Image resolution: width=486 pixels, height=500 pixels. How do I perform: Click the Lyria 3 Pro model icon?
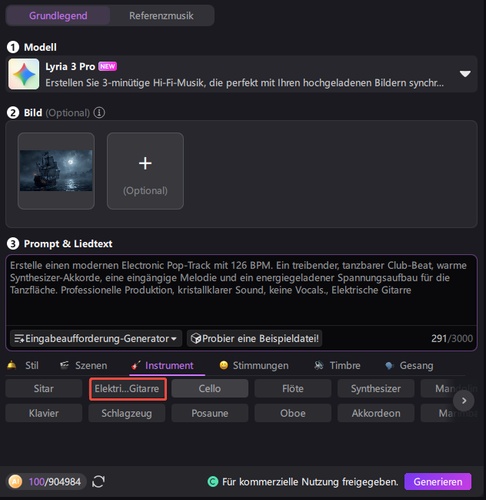[24, 74]
